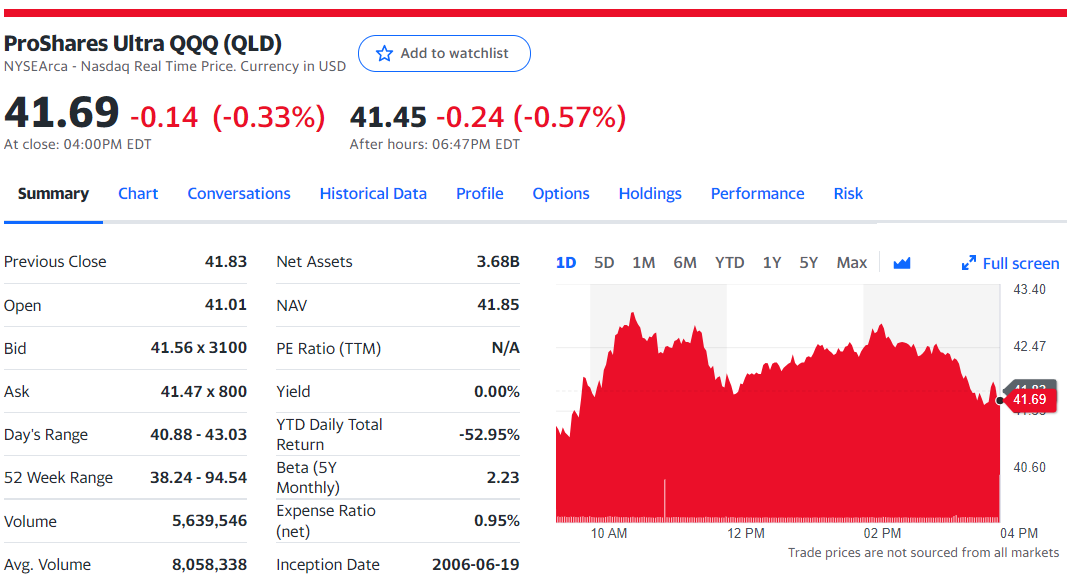Switch to the Chart tab
1067x586 pixels.
click(x=138, y=193)
